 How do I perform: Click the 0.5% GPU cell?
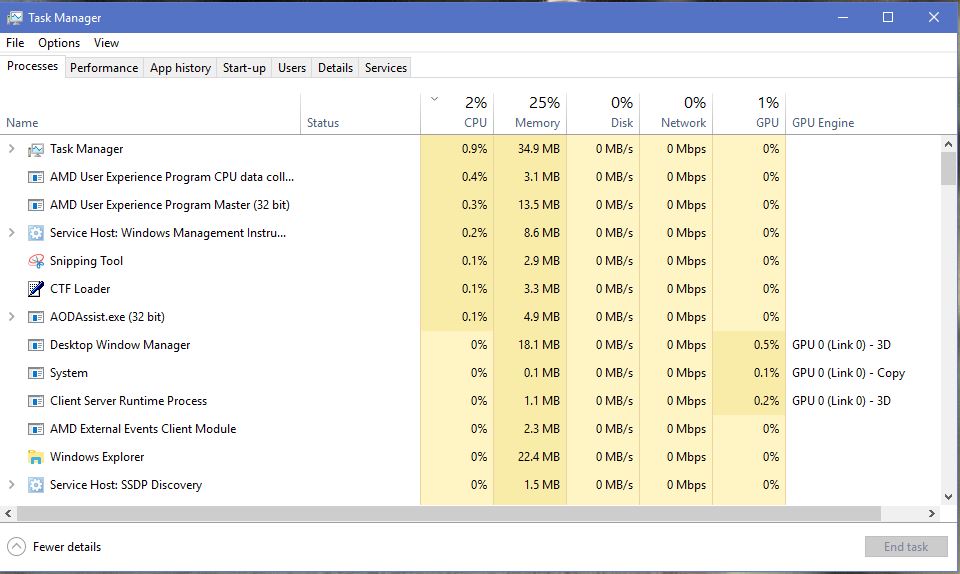click(x=749, y=345)
